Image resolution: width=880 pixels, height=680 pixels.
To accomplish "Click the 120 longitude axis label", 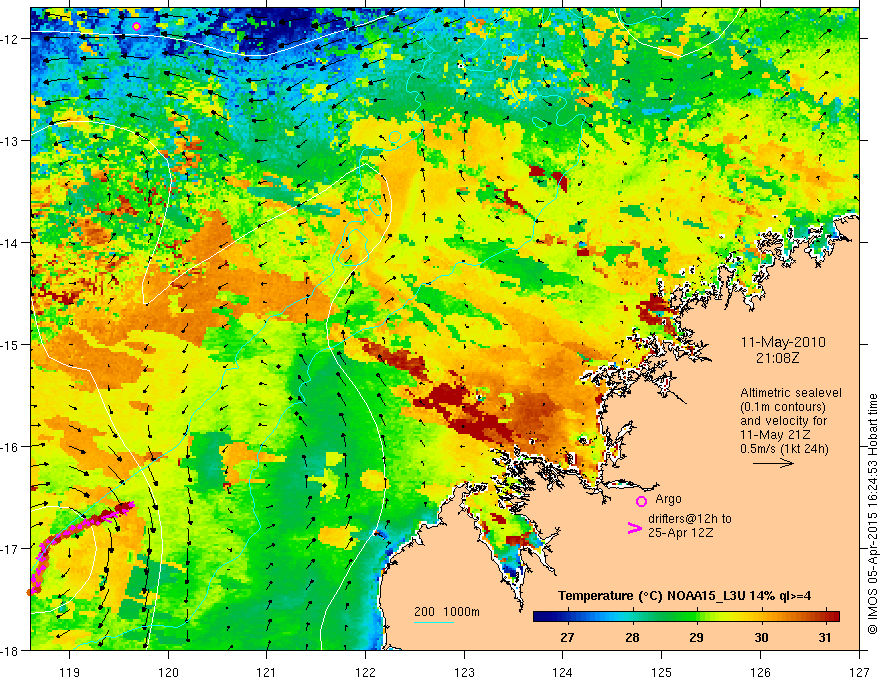I will coord(168,672).
